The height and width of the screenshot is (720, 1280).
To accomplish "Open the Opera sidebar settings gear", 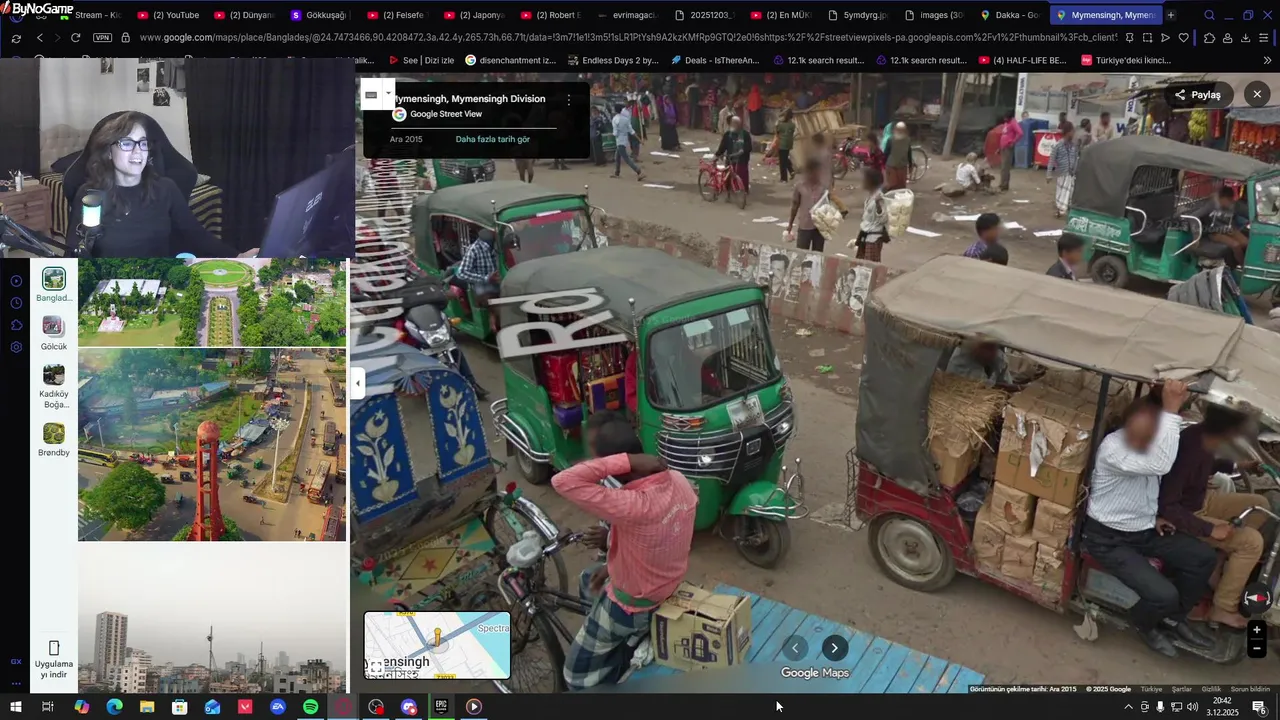I will point(16,347).
